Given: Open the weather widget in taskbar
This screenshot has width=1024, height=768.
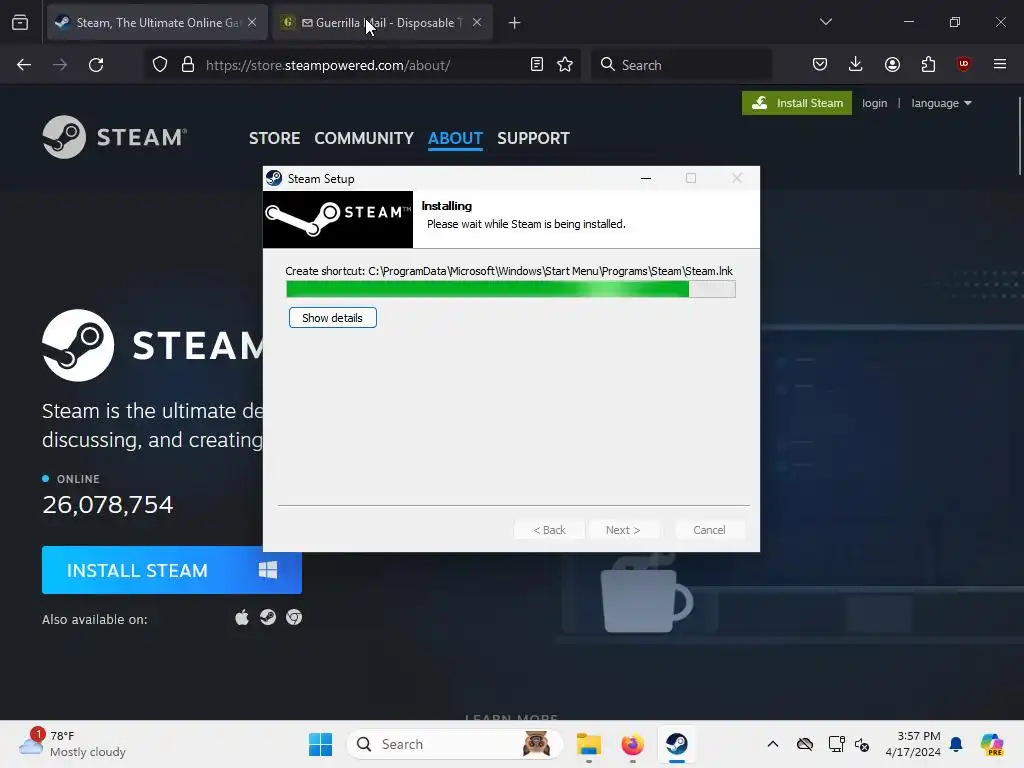Looking at the screenshot, I should coord(72,744).
